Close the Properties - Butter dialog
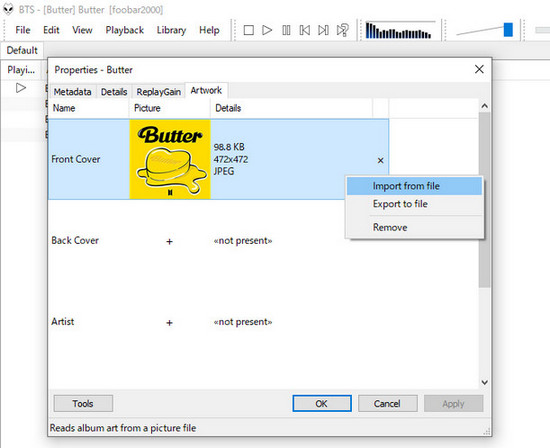The height and width of the screenshot is (448, 550). [479, 69]
